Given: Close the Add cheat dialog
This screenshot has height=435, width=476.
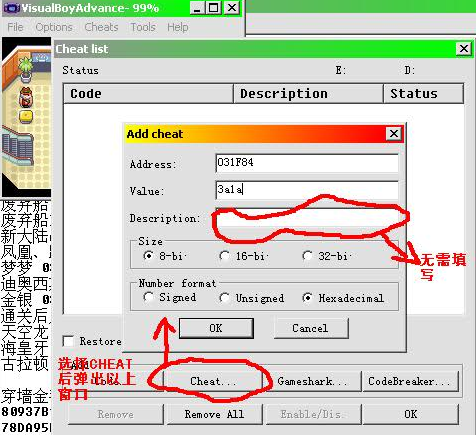Looking at the screenshot, I should (x=394, y=134).
